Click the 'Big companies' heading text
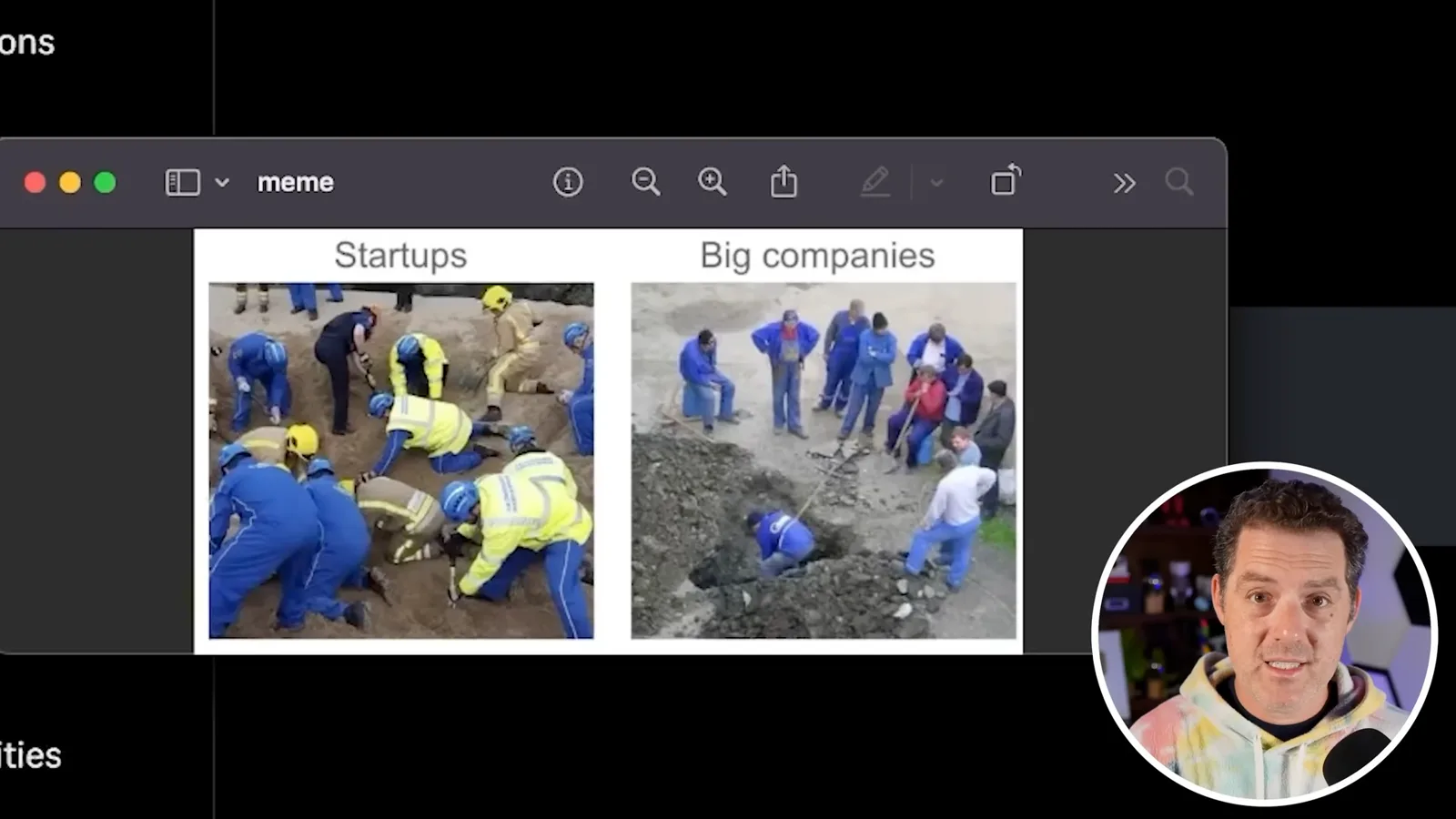Viewport: 1456px width, 819px height. pyautogui.click(x=817, y=256)
